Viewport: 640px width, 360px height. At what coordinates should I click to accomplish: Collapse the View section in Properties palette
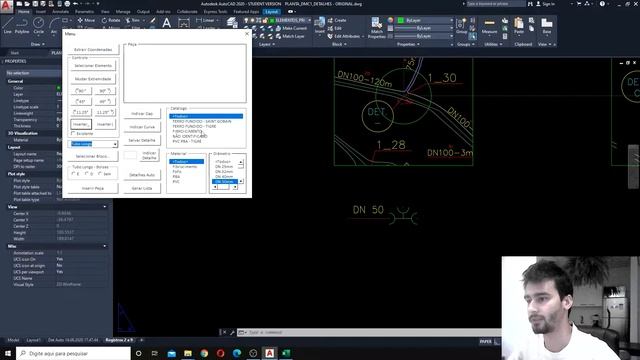[x=105, y=207]
